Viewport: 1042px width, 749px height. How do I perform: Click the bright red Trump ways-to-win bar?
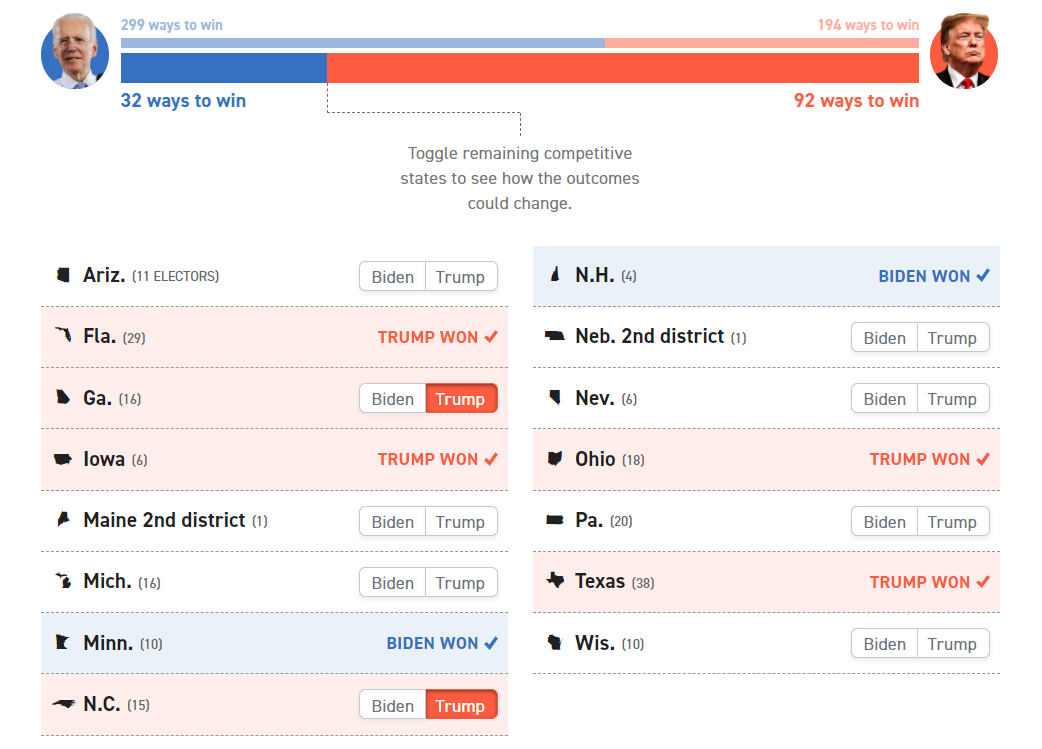point(623,68)
